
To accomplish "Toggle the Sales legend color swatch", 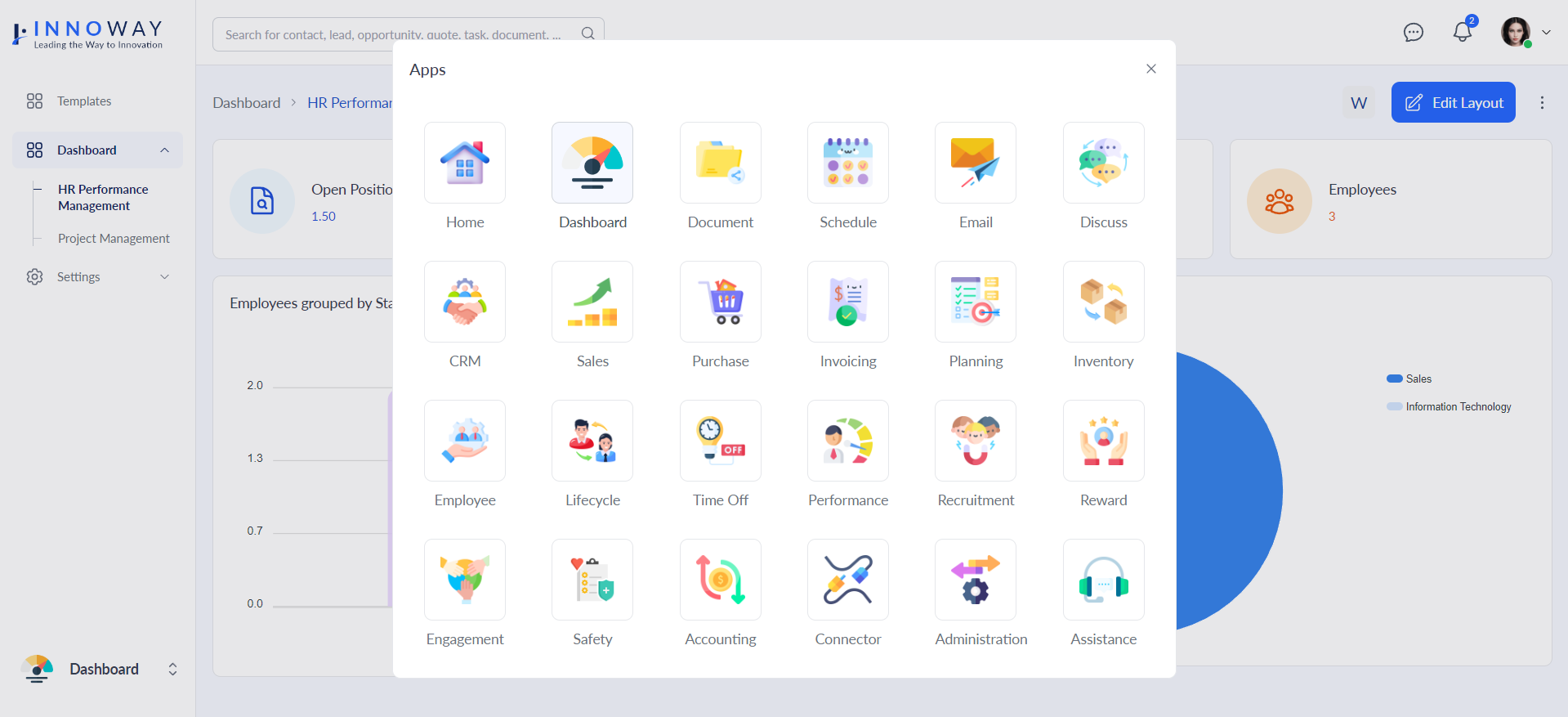I will 1394,379.
